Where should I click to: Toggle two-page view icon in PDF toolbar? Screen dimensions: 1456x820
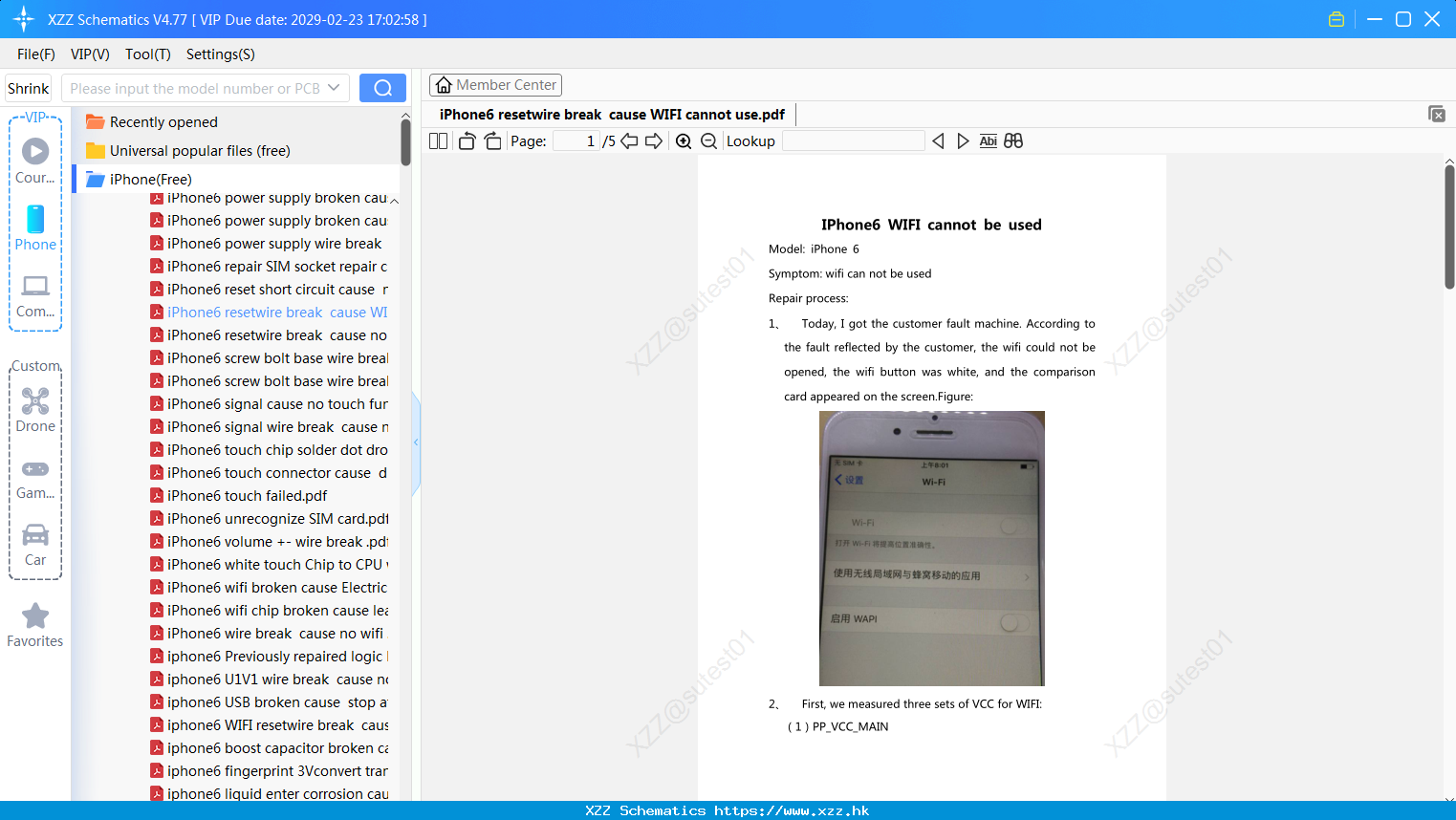pyautogui.click(x=439, y=141)
